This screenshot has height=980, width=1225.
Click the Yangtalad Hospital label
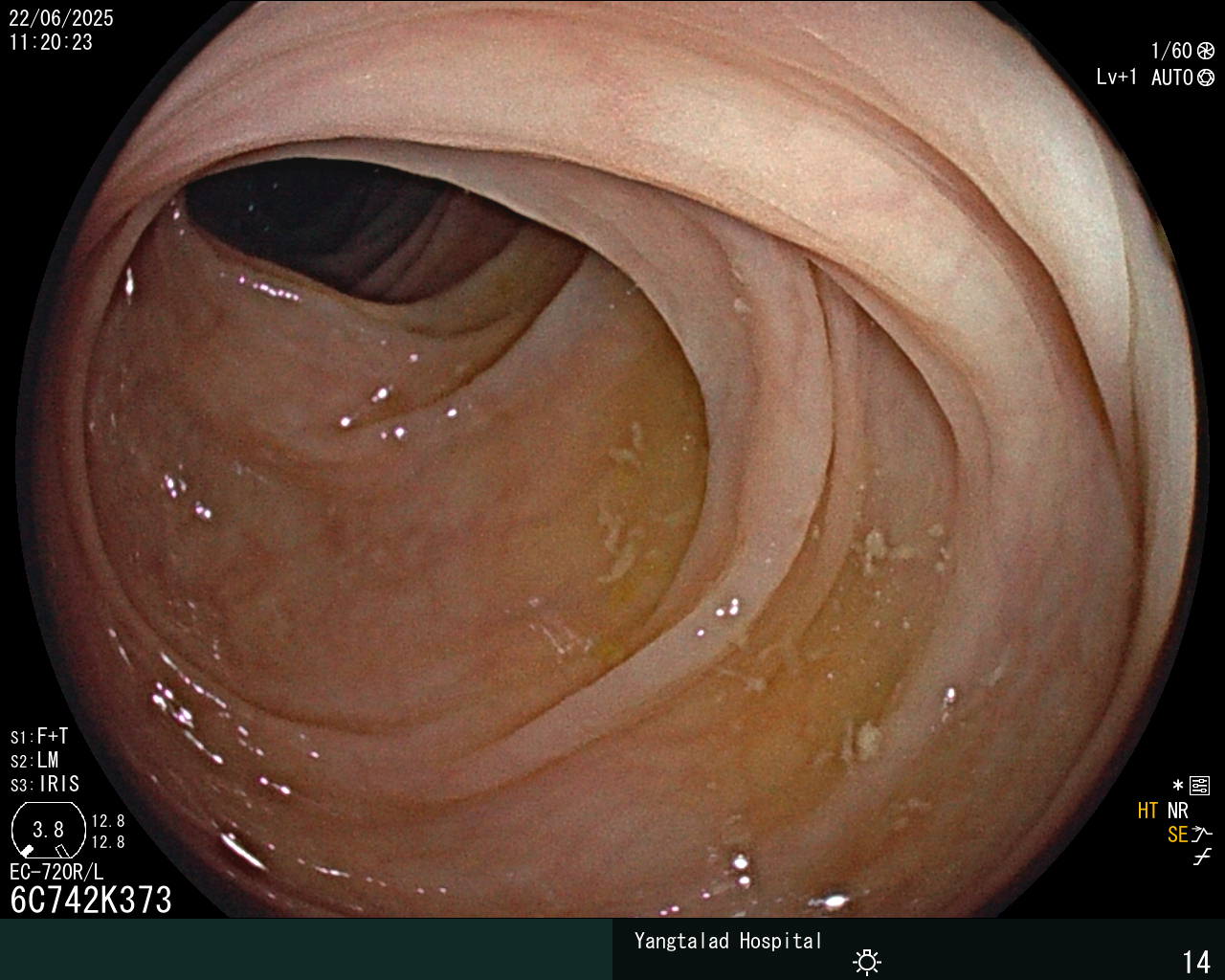point(728,941)
